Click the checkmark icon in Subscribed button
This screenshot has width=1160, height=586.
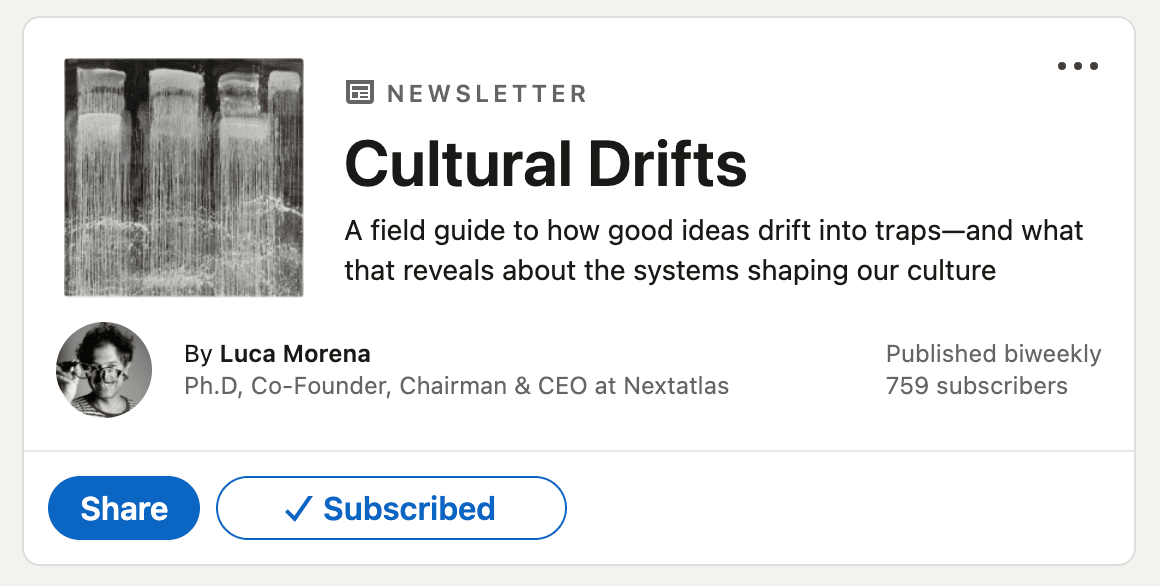[299, 509]
